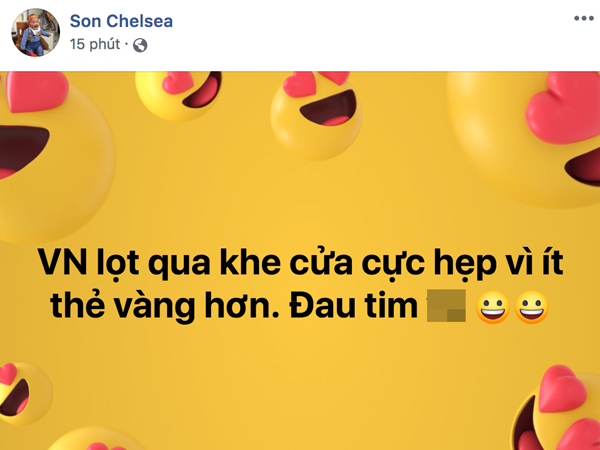This screenshot has width=600, height=450.
Task: Open the three-dots post options menu
Action: 583,18
